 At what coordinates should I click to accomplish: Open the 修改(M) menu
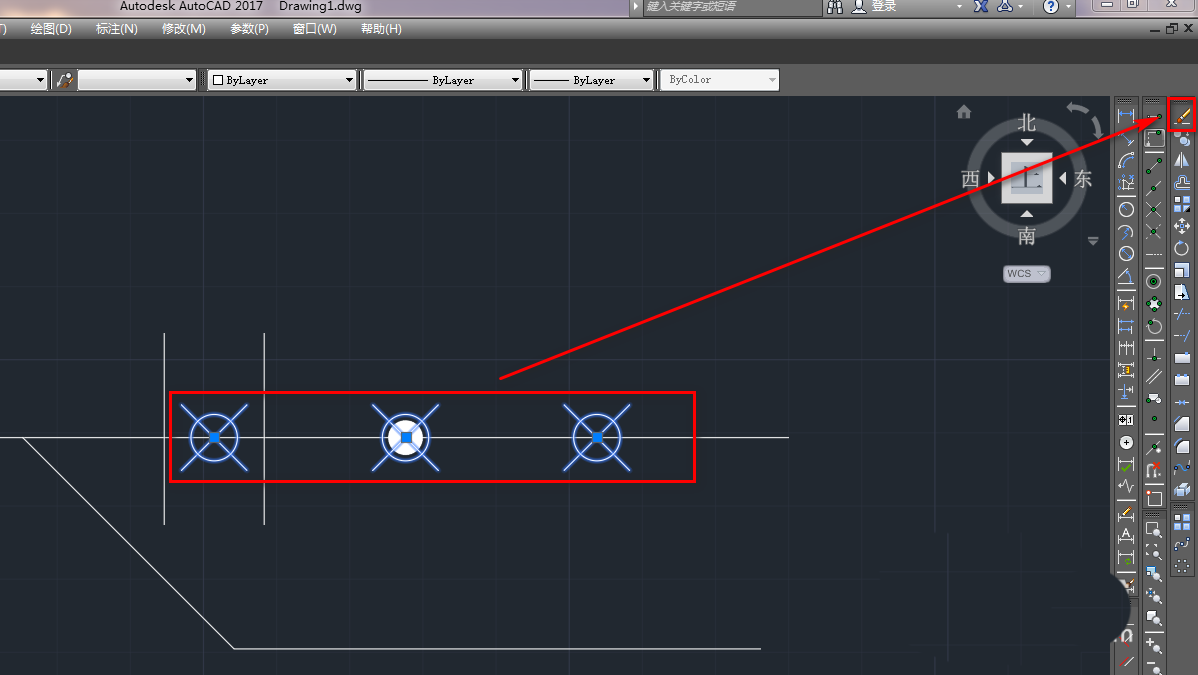coord(184,29)
